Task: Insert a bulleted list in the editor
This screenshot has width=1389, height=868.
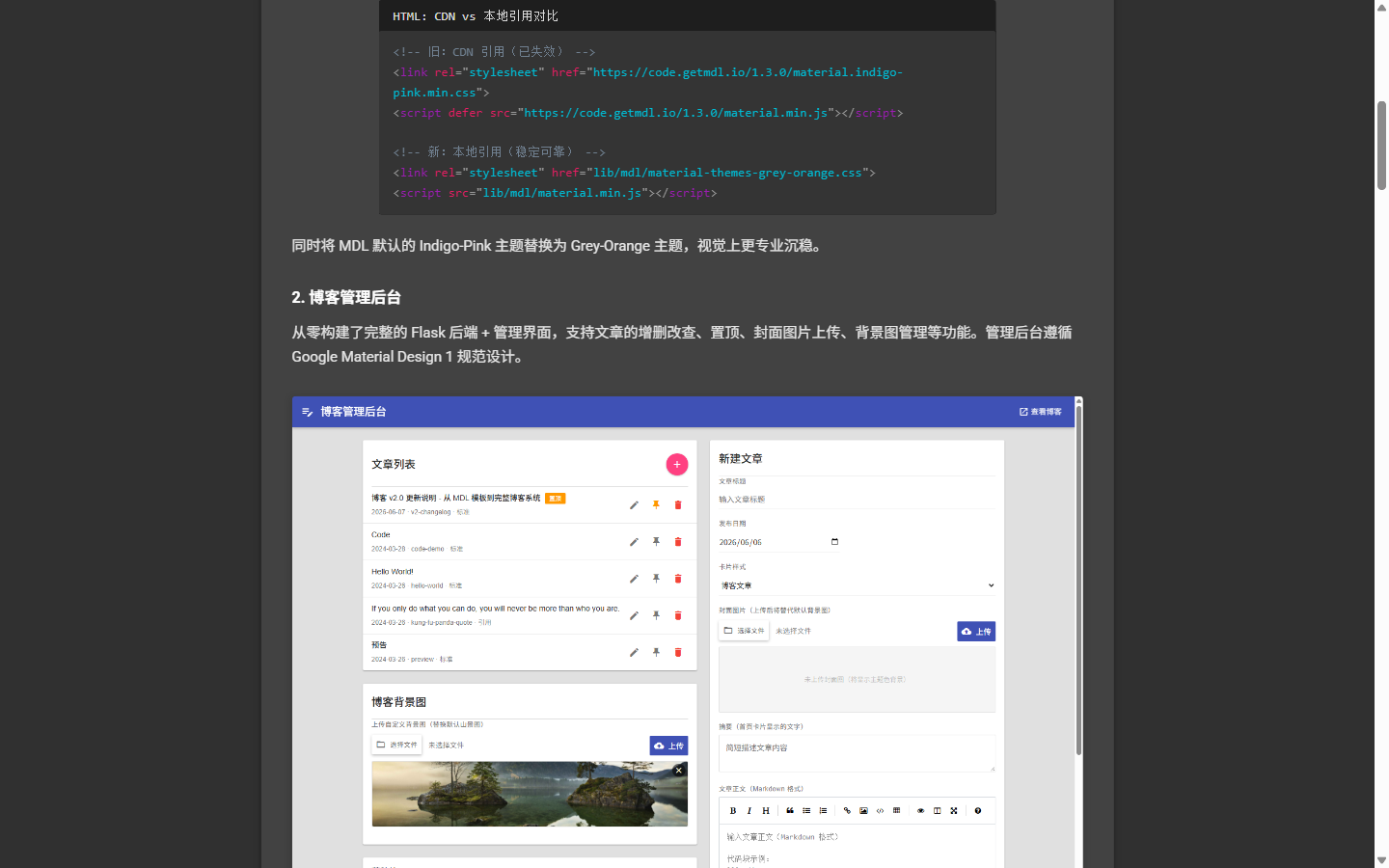Action: click(x=806, y=811)
